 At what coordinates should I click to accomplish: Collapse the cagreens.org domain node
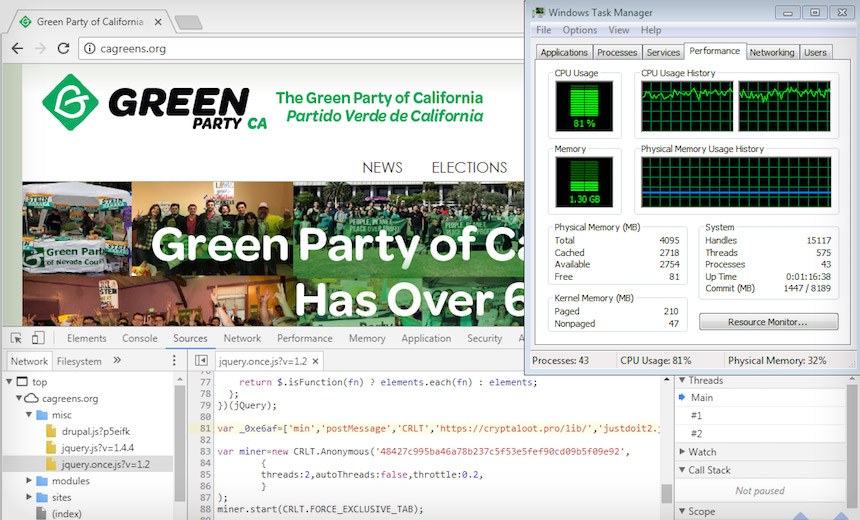point(19,398)
